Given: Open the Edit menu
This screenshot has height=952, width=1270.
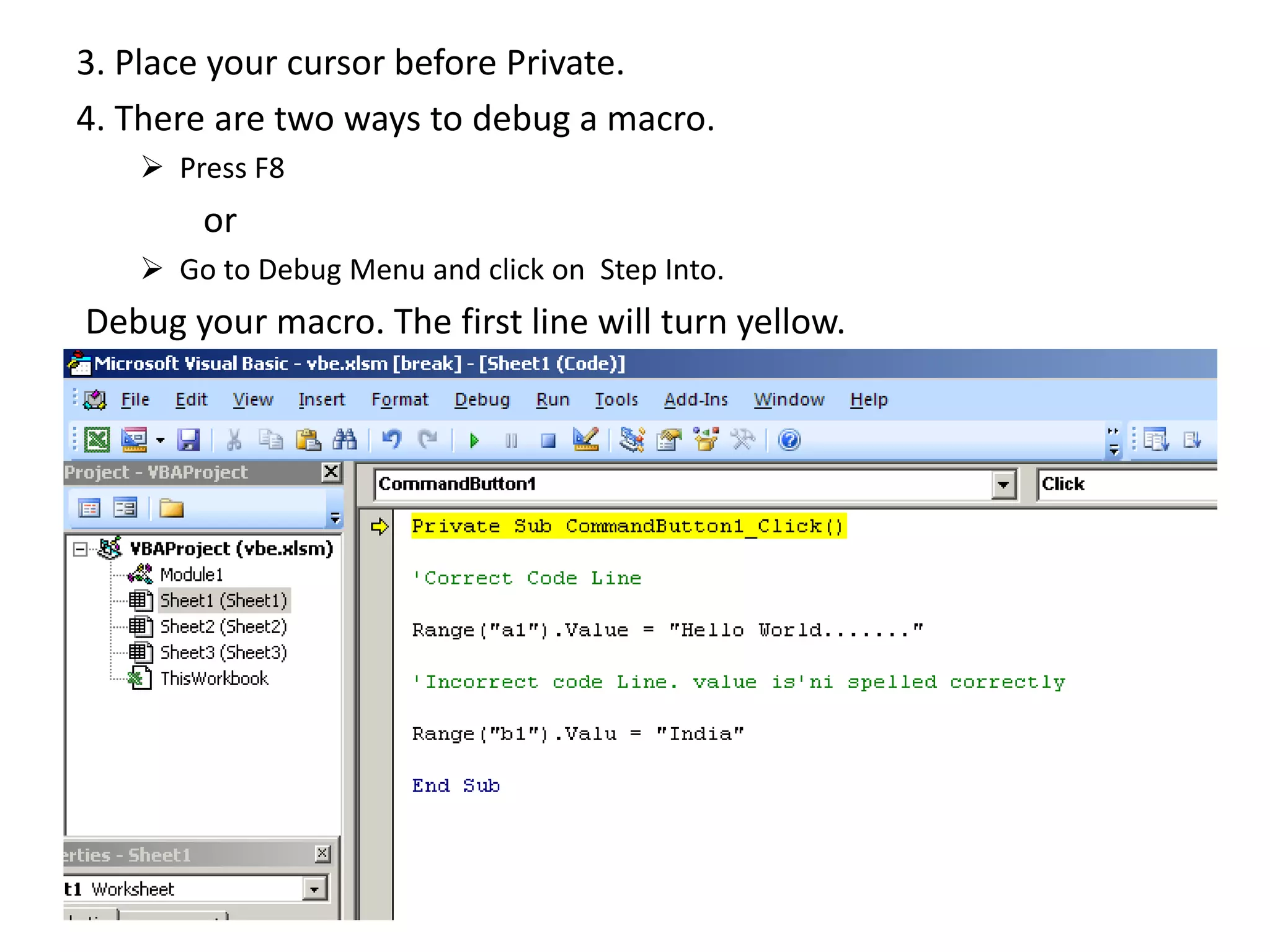Looking at the screenshot, I should point(191,400).
